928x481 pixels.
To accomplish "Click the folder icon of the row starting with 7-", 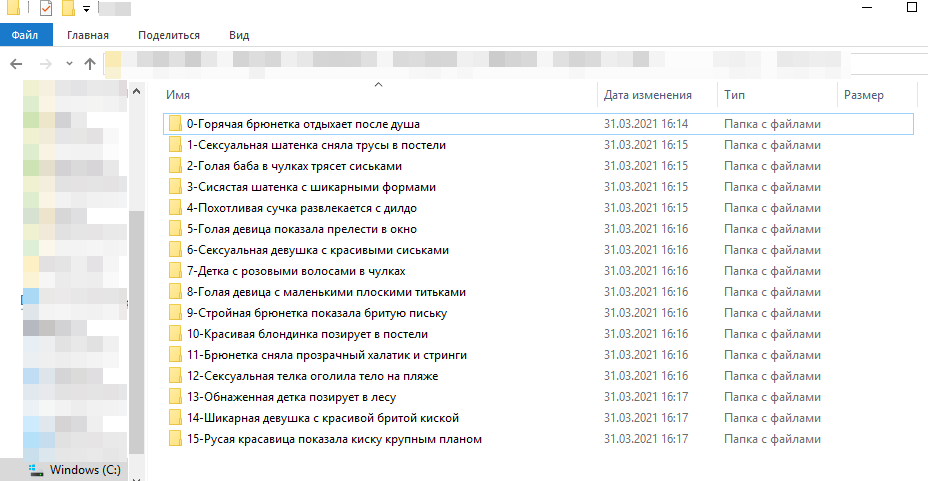I will (x=175, y=271).
